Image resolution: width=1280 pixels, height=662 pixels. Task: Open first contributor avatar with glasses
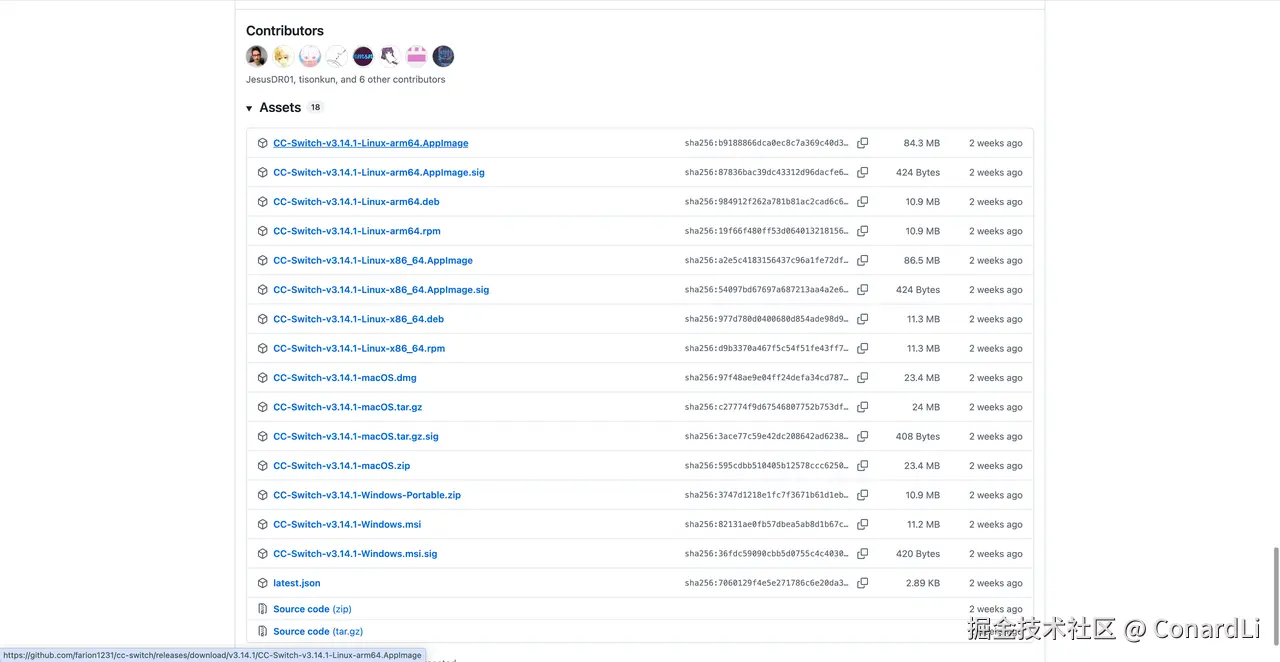[257, 56]
